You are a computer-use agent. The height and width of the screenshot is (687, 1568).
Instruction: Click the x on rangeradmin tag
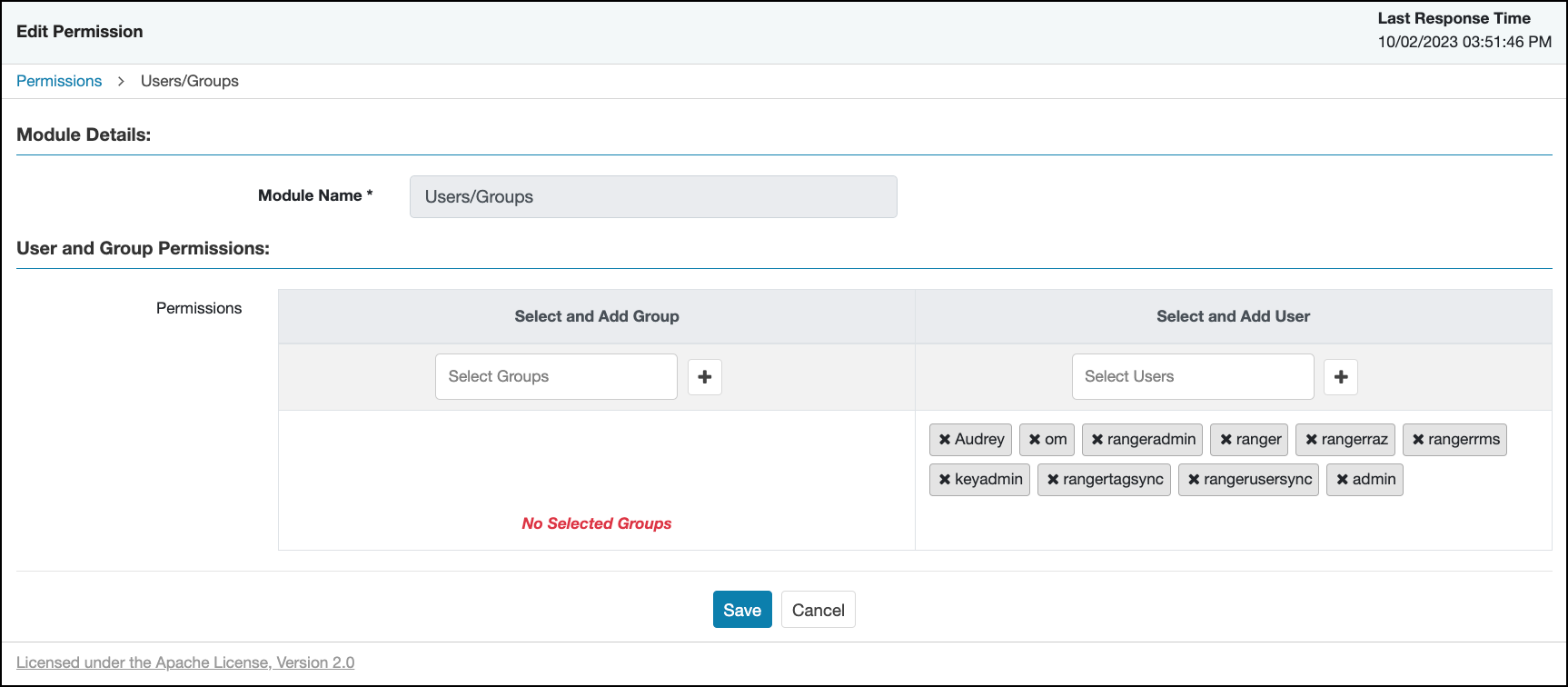tap(1097, 440)
